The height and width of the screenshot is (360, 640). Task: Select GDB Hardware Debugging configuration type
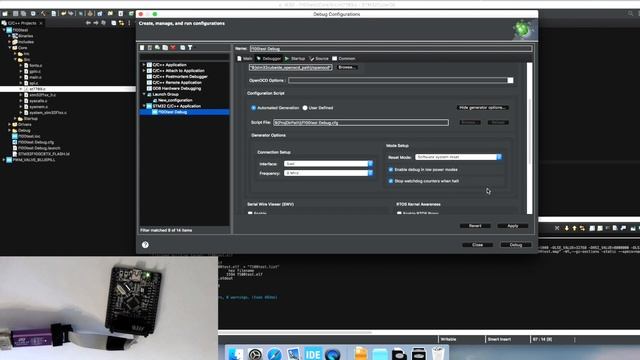pos(176,88)
